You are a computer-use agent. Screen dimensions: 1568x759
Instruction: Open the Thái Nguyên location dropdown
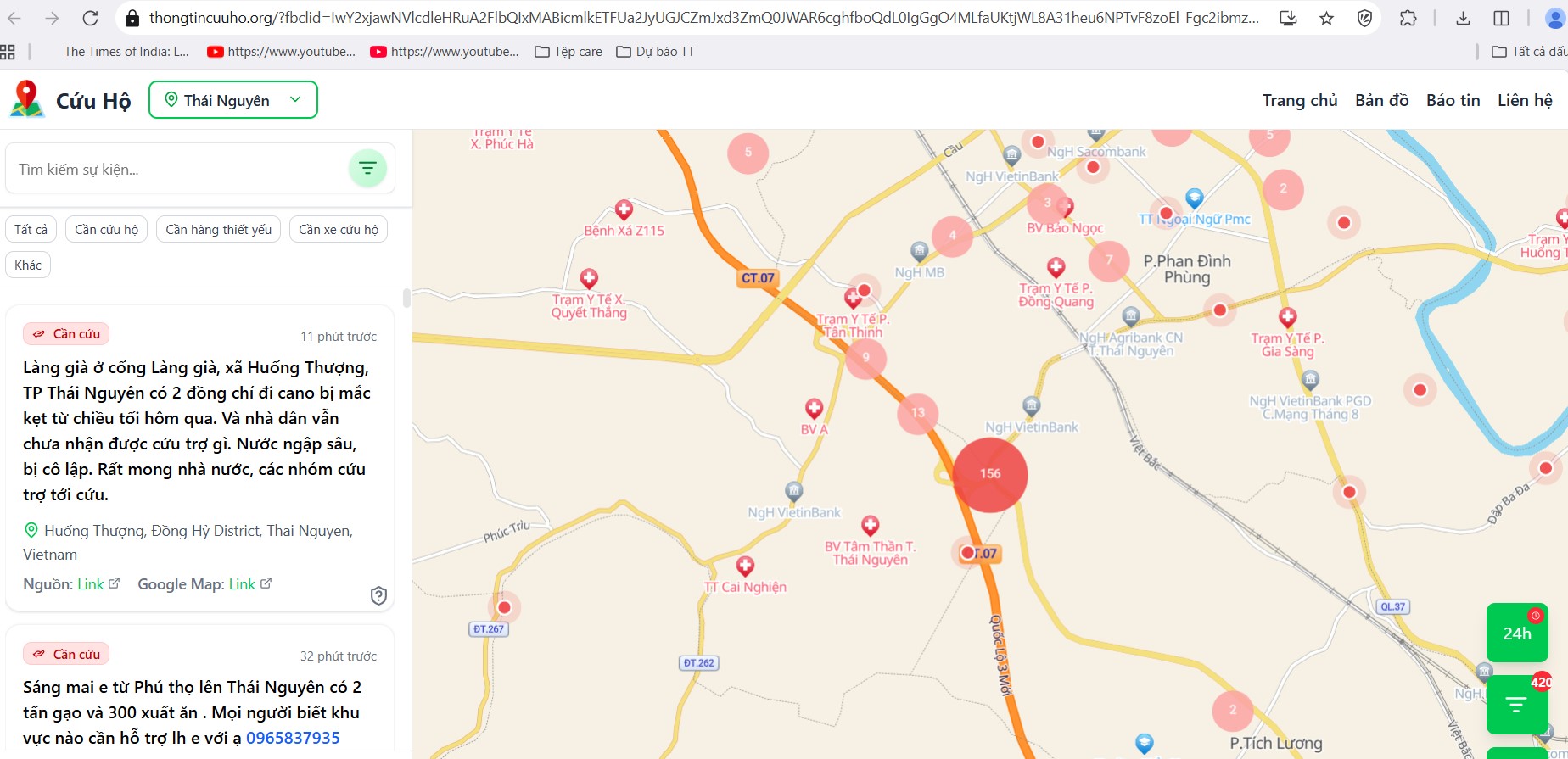coord(233,100)
